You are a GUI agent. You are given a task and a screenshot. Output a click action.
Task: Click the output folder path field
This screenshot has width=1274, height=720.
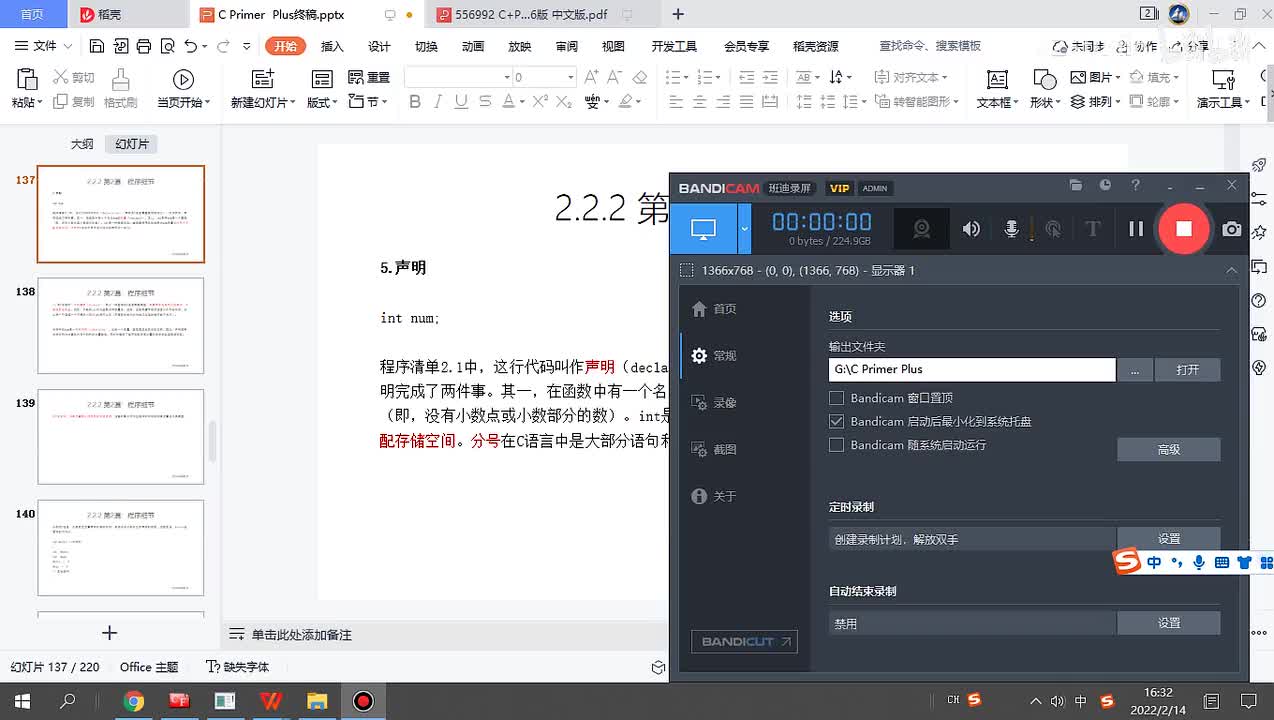[x=972, y=369]
